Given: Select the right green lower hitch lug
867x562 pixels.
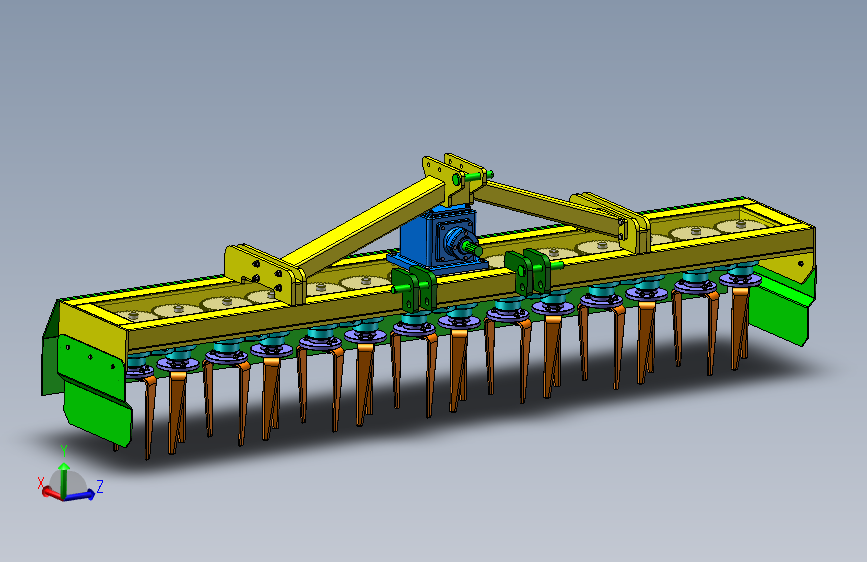Looking at the screenshot, I should pos(529,272).
